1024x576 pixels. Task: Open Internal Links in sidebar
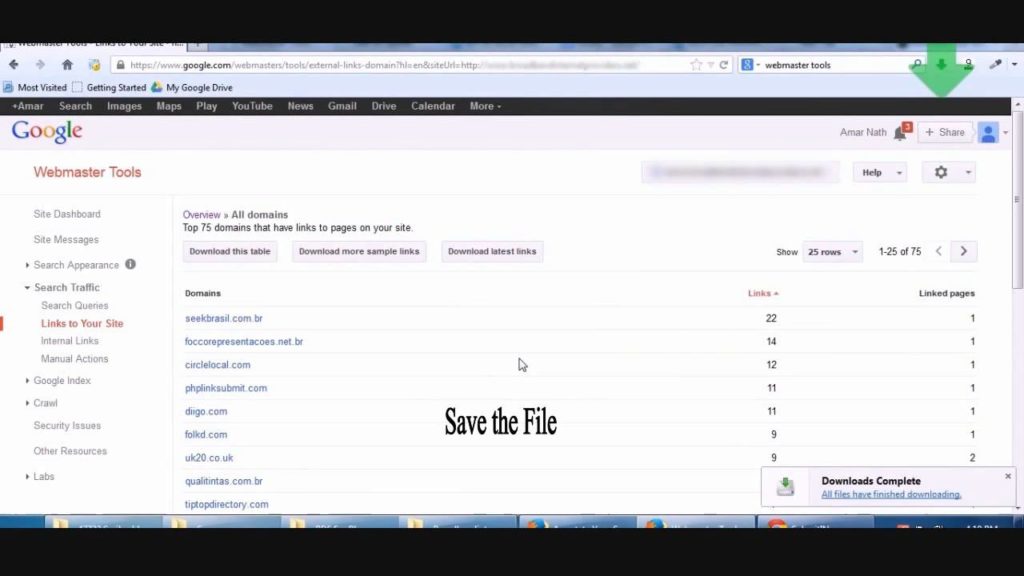click(70, 341)
